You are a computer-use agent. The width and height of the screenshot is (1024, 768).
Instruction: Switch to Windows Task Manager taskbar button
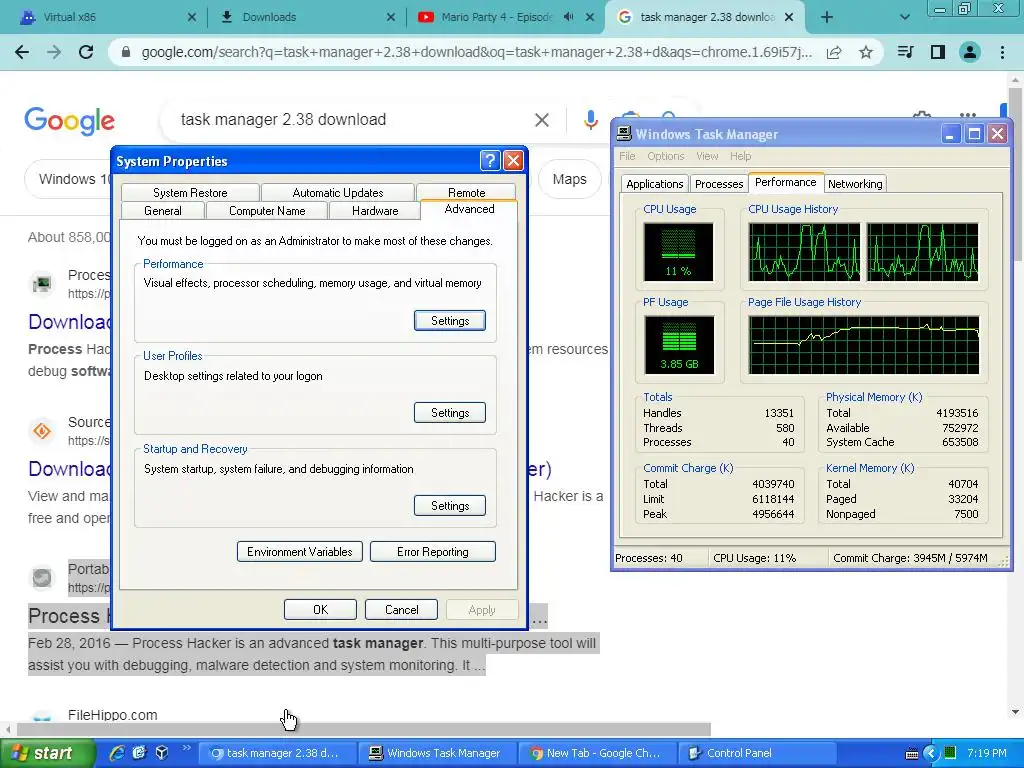pyautogui.click(x=436, y=753)
